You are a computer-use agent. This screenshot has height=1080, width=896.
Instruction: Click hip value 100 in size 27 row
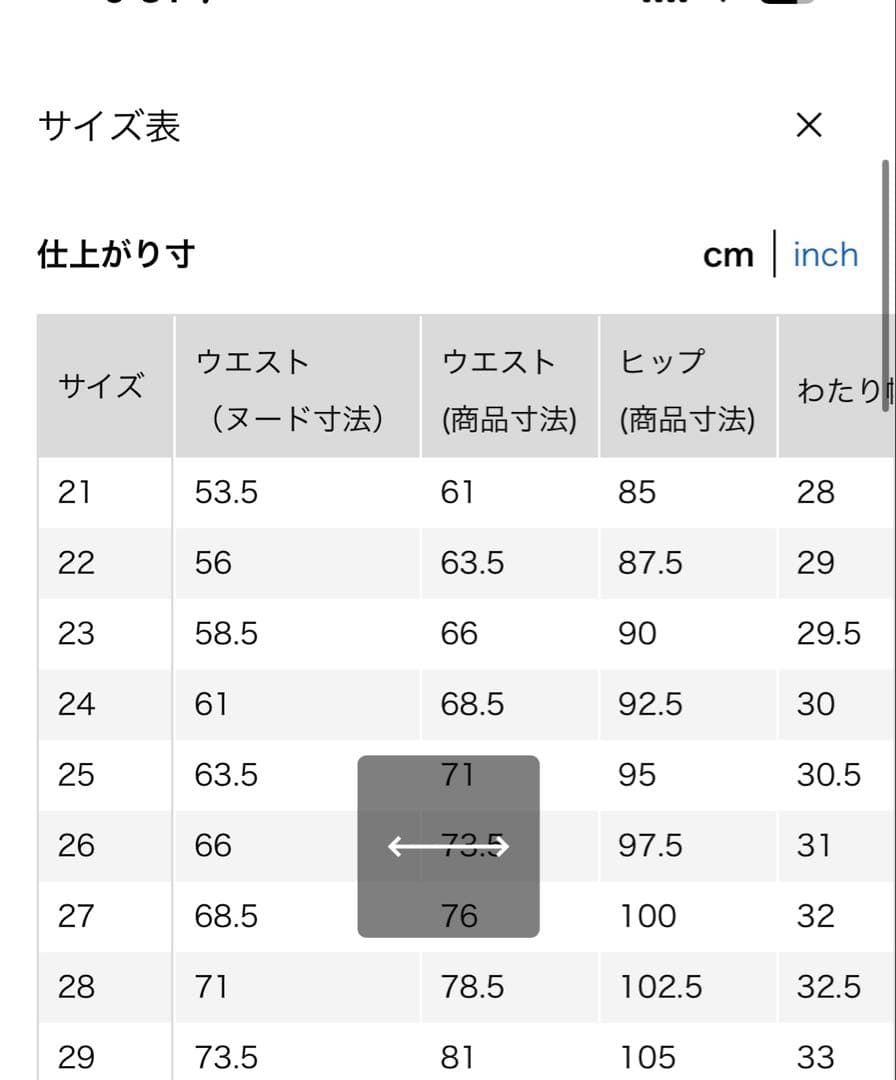[648, 916]
